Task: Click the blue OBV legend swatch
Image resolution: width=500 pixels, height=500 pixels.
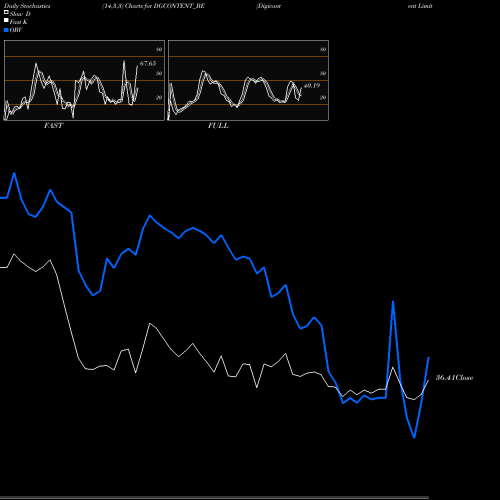Action: click(x=6, y=30)
